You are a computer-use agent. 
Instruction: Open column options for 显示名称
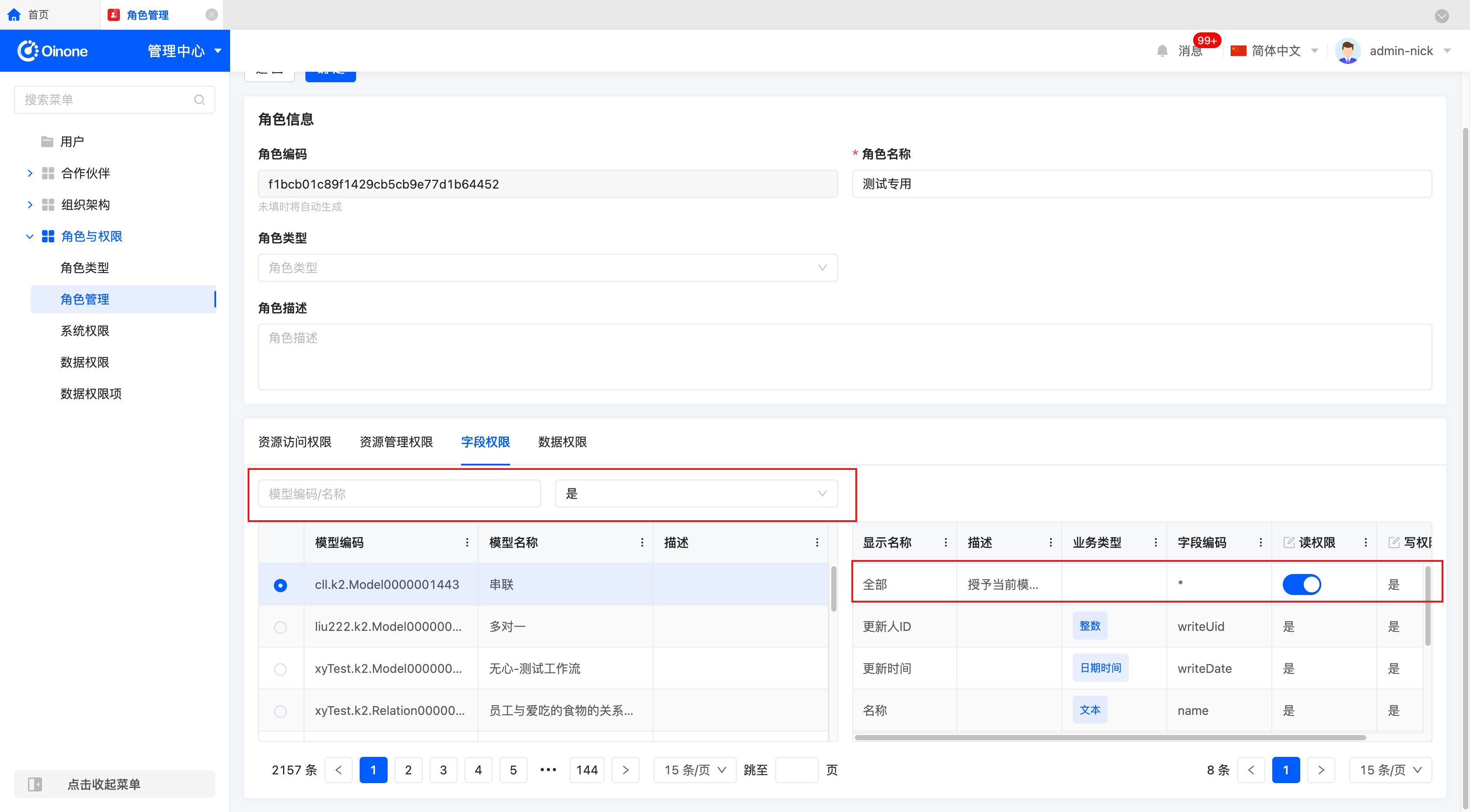coord(945,542)
